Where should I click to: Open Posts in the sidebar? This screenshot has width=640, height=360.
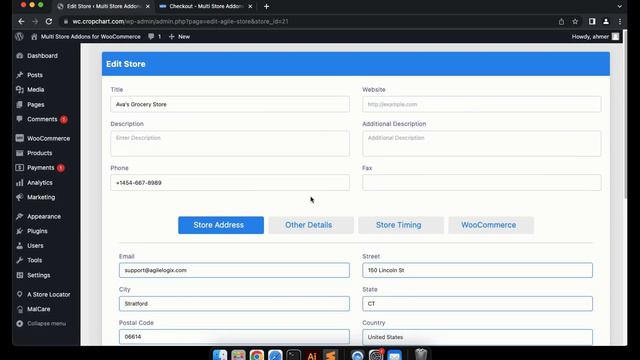click(x=35, y=75)
